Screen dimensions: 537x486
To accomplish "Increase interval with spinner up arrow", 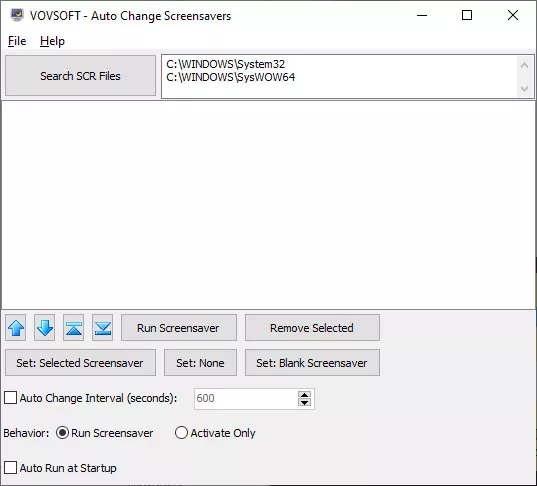I will [304, 395].
